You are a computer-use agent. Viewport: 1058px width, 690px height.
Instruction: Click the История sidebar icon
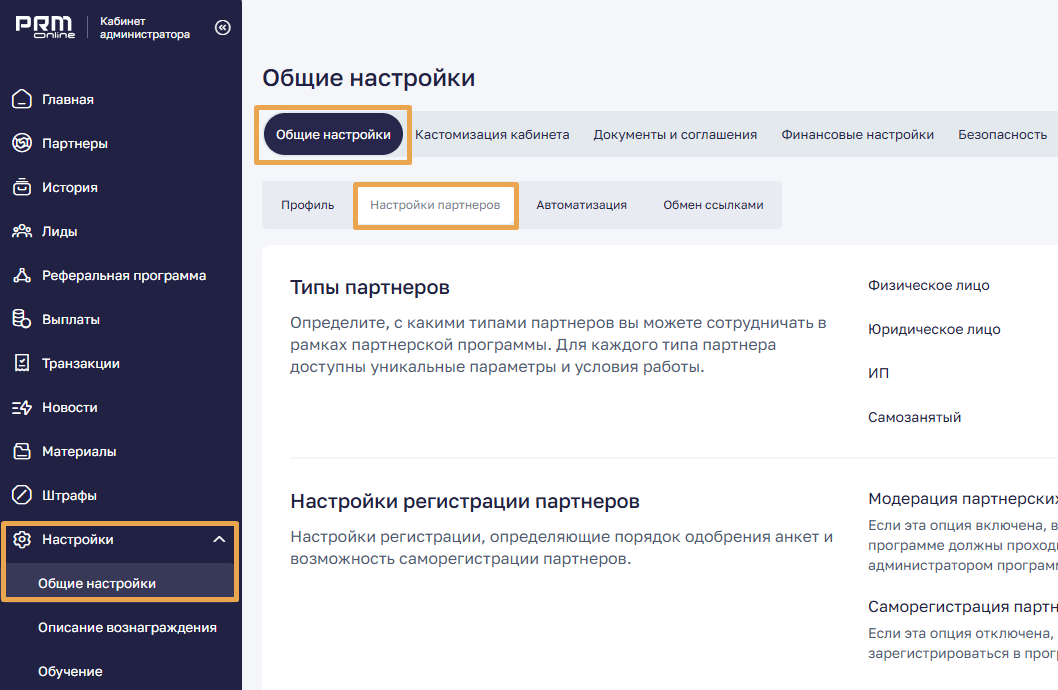coord(22,187)
